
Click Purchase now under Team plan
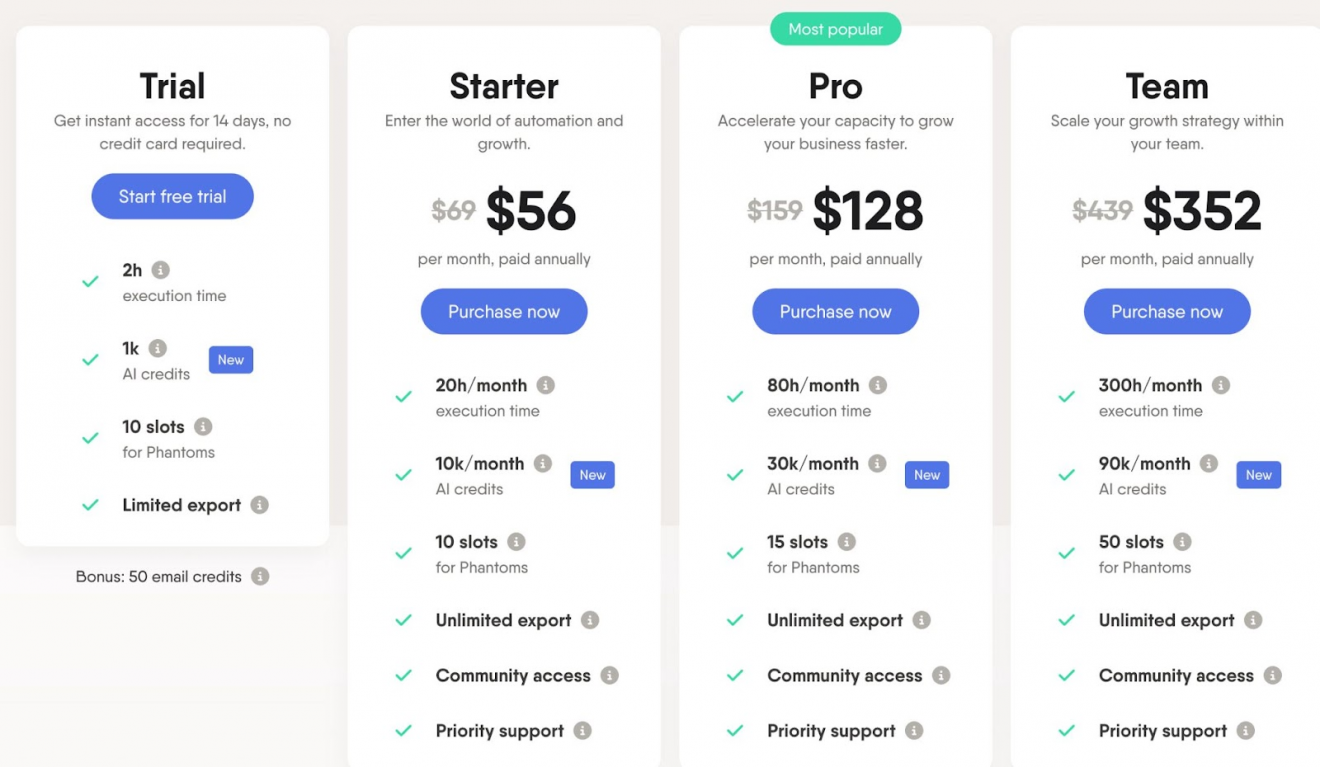(x=1167, y=311)
